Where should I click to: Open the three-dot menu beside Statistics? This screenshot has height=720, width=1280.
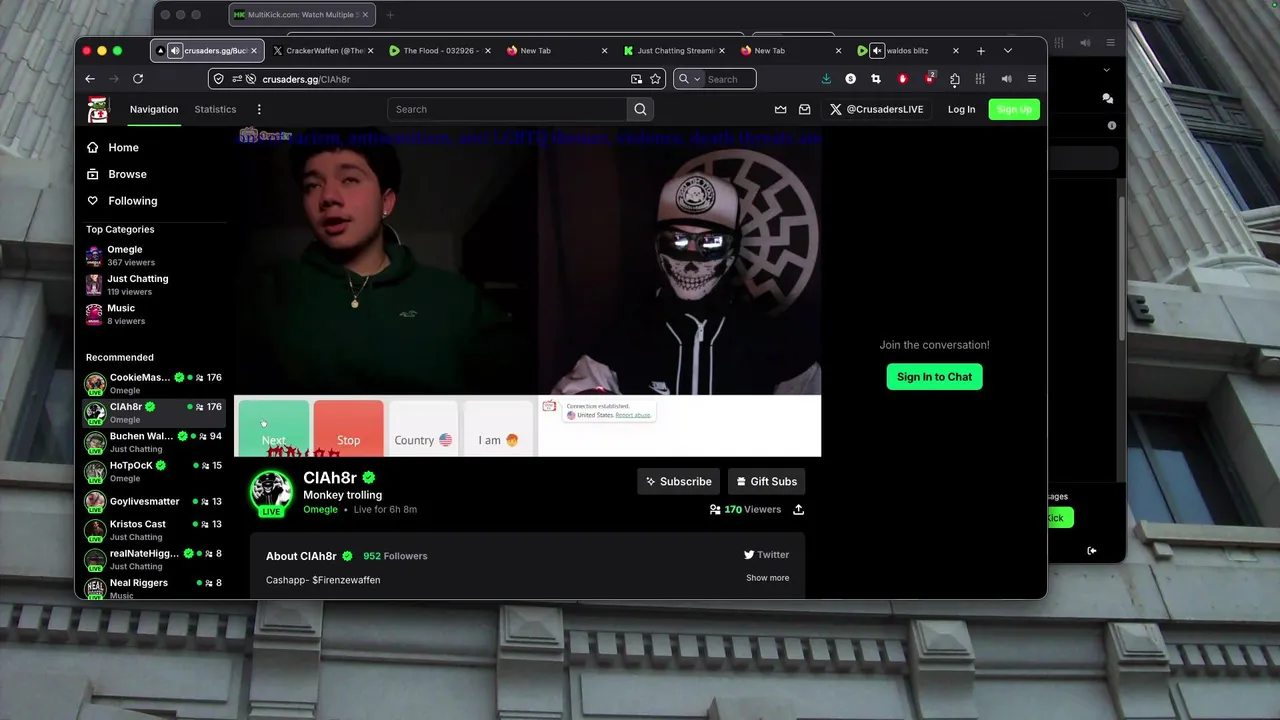259,109
